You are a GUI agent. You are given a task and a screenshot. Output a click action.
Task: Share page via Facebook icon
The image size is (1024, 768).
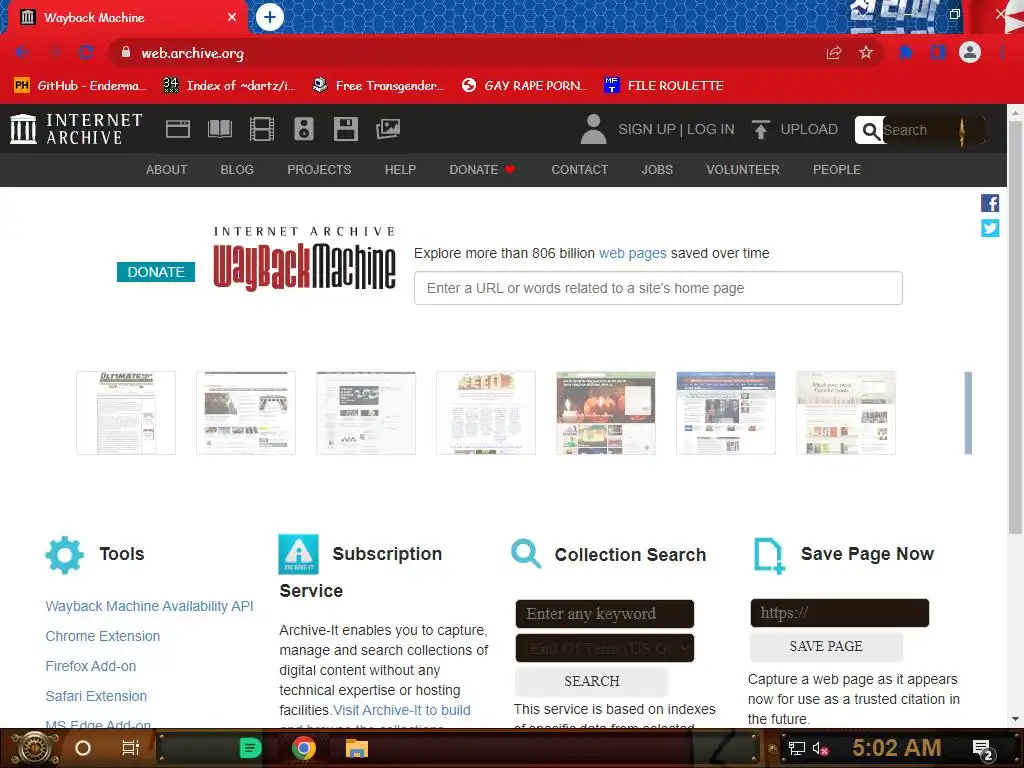pos(989,203)
